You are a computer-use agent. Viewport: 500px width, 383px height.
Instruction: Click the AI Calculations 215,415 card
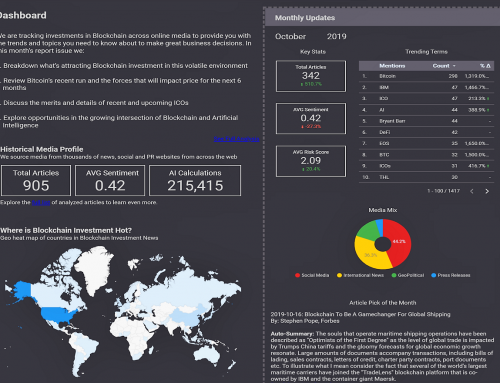pyautogui.click(x=195, y=180)
